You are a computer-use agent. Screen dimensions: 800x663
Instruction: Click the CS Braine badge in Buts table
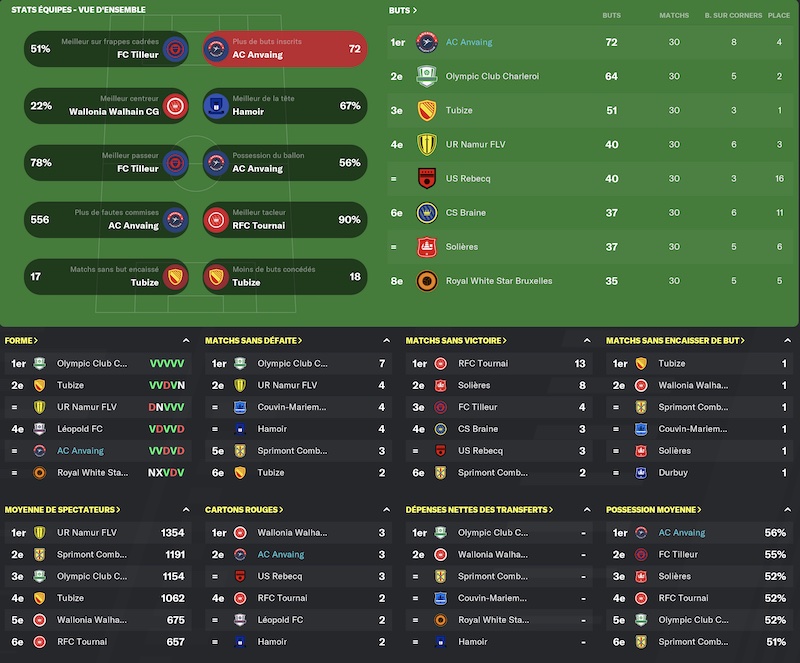(427, 213)
